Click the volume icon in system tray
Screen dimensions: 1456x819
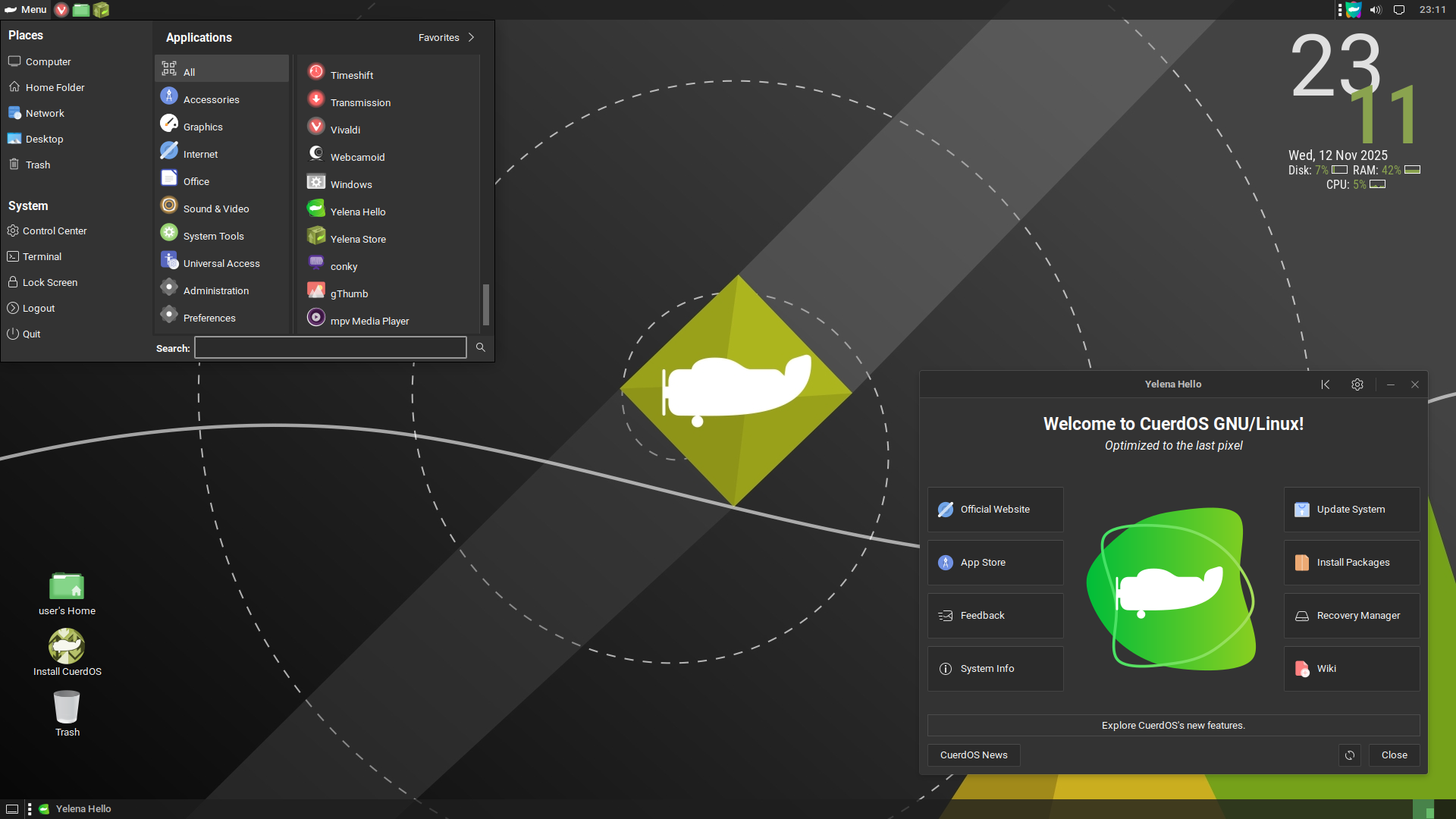(1376, 10)
